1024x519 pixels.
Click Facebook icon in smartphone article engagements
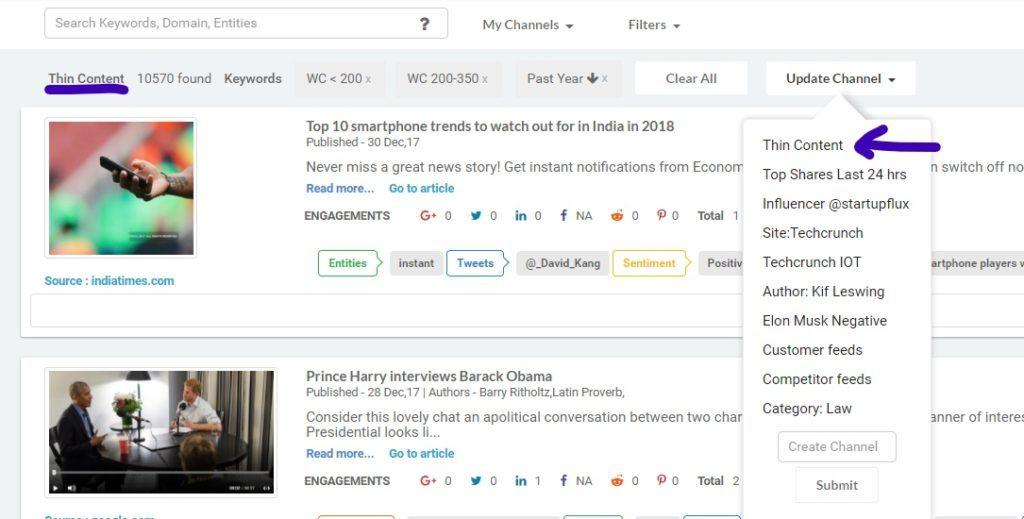[563, 215]
